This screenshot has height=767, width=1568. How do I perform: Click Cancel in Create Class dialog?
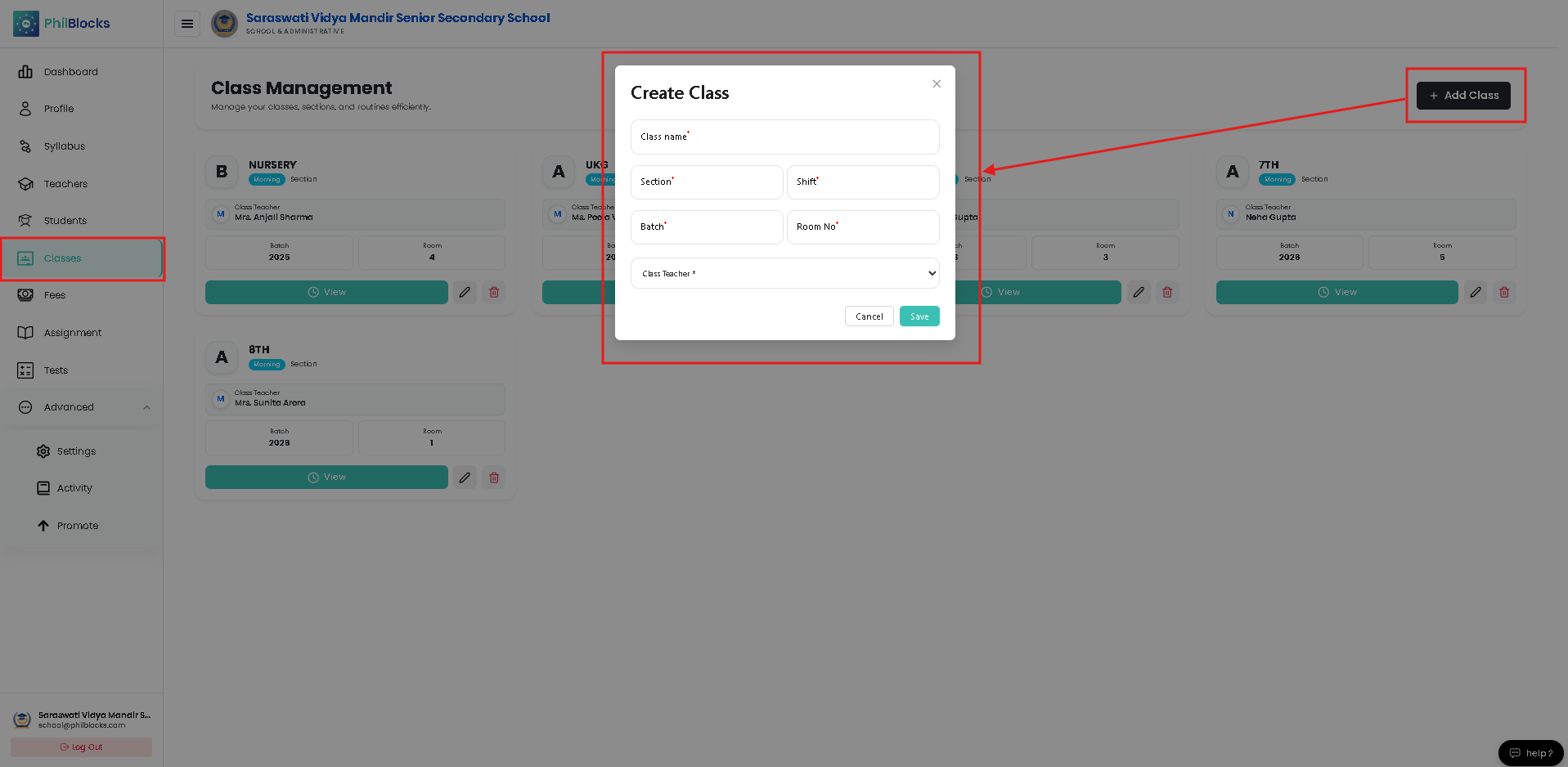tap(869, 316)
